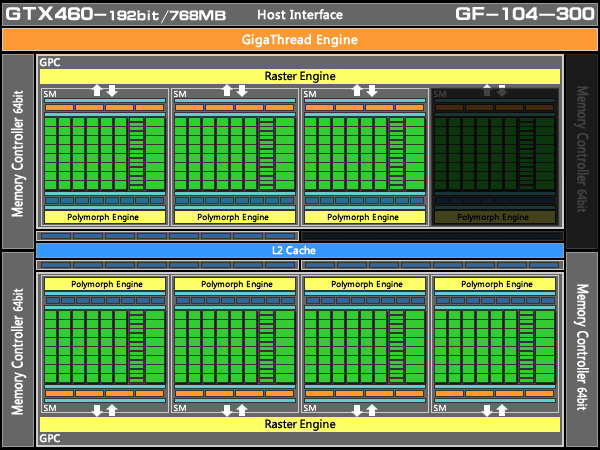Click the bottom Raster Engine block
Viewport: 600px width, 450px height.
(300, 424)
